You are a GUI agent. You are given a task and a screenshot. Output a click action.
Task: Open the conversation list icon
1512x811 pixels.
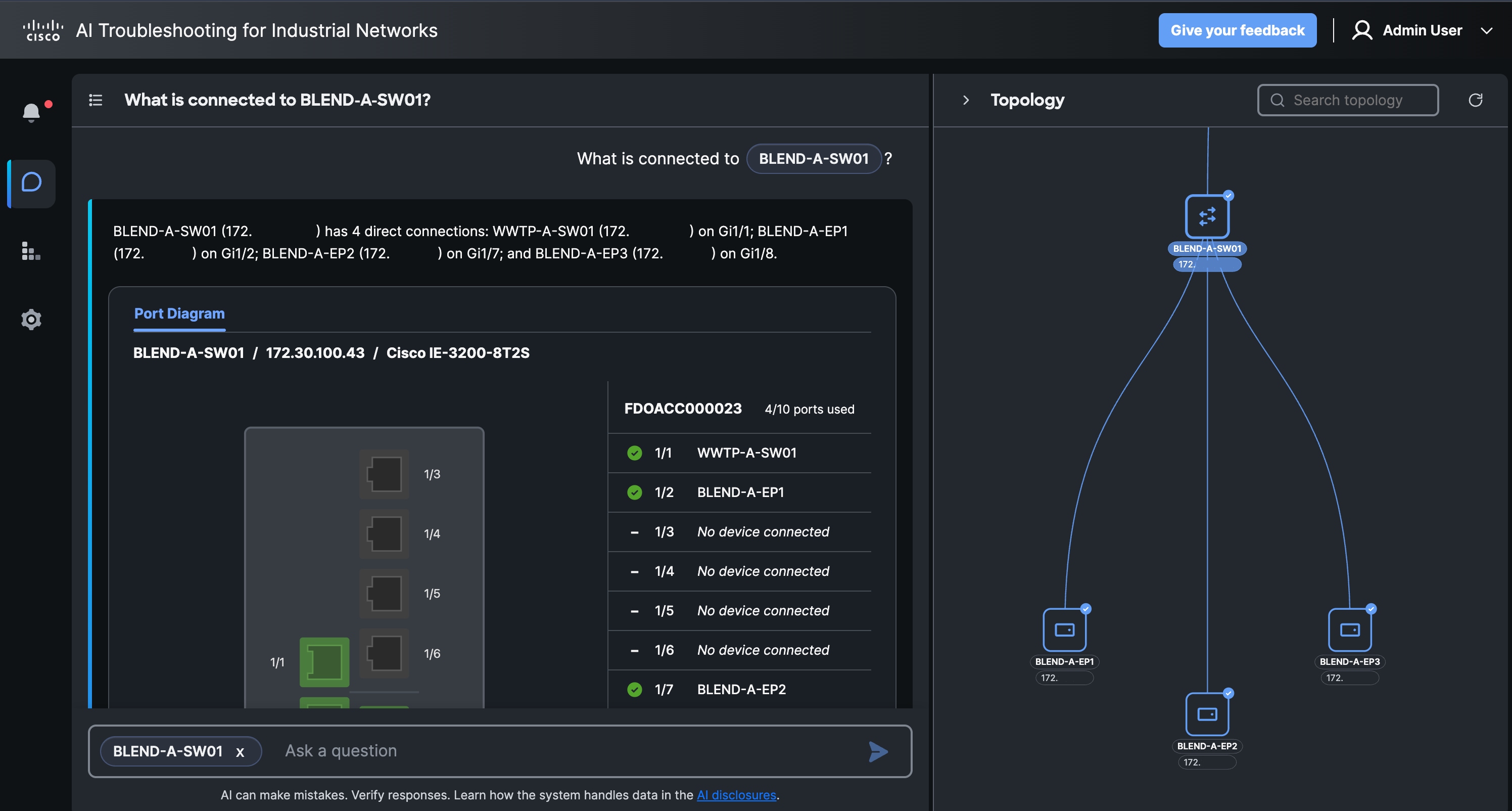96,101
